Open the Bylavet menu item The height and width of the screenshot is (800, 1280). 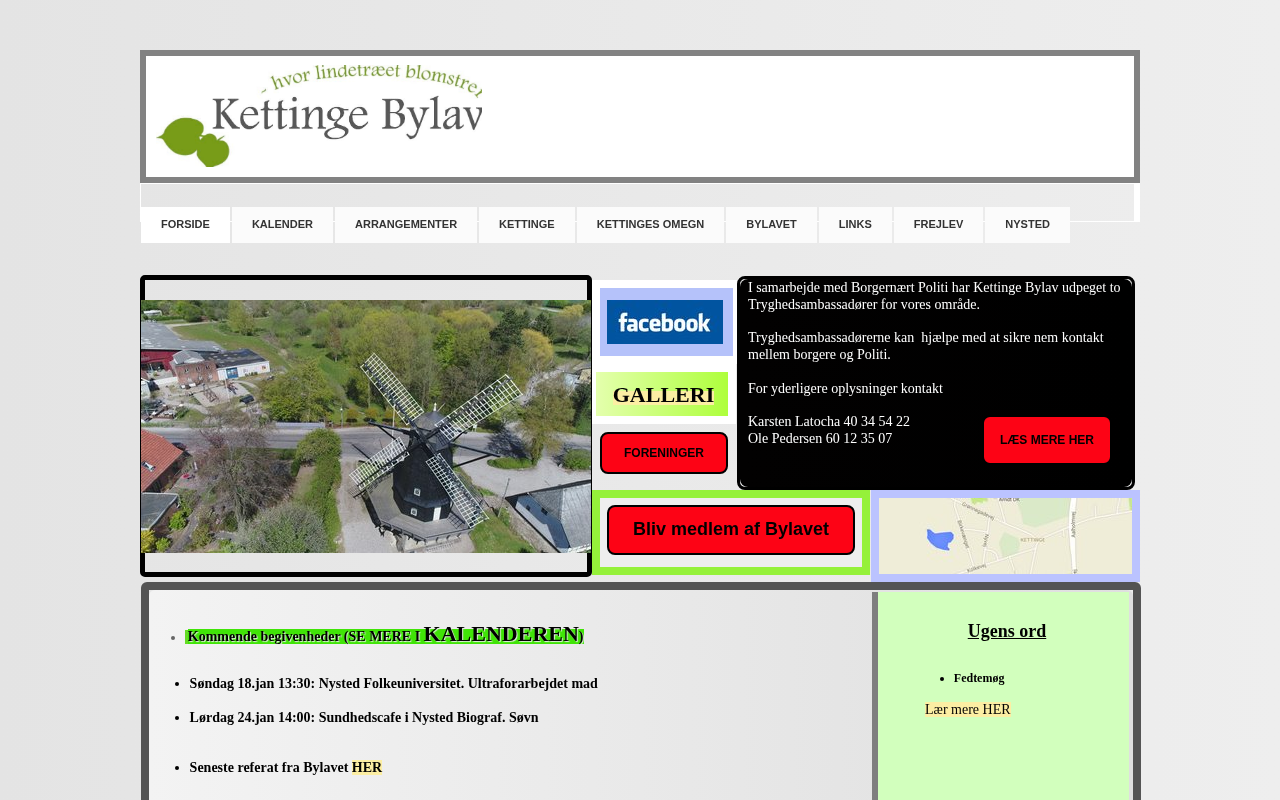point(771,225)
